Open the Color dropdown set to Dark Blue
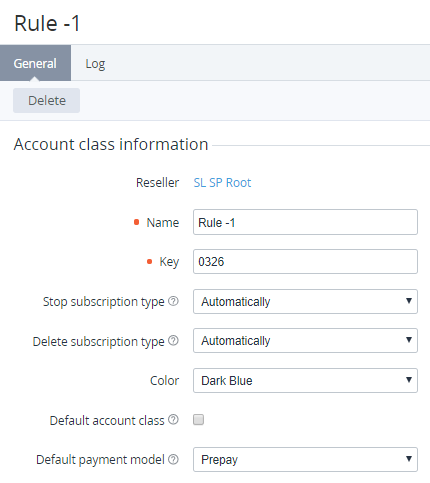430x483 pixels. pos(305,380)
